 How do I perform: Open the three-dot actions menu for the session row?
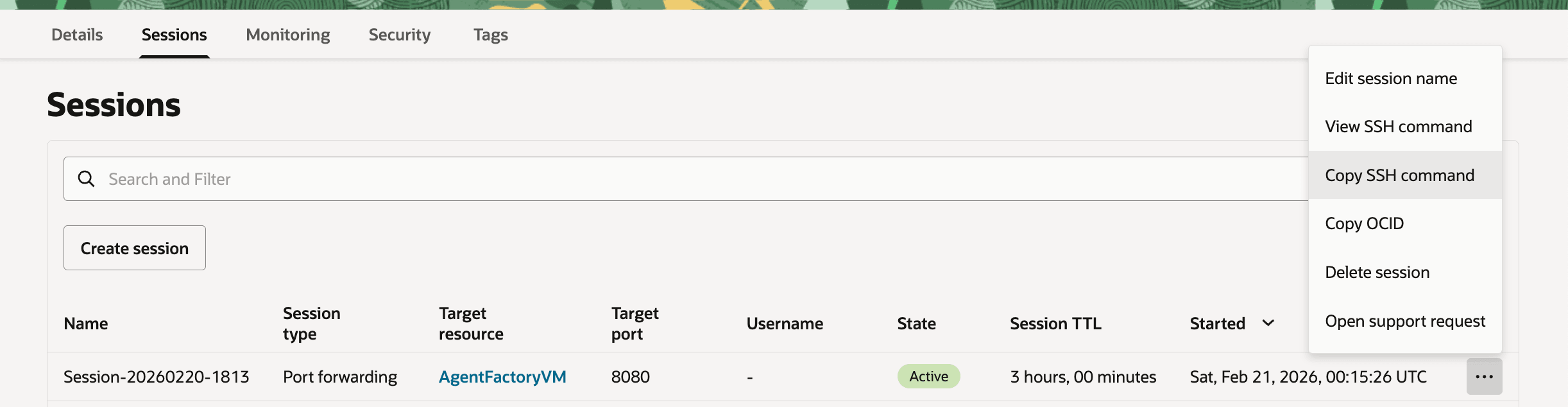(x=1484, y=377)
